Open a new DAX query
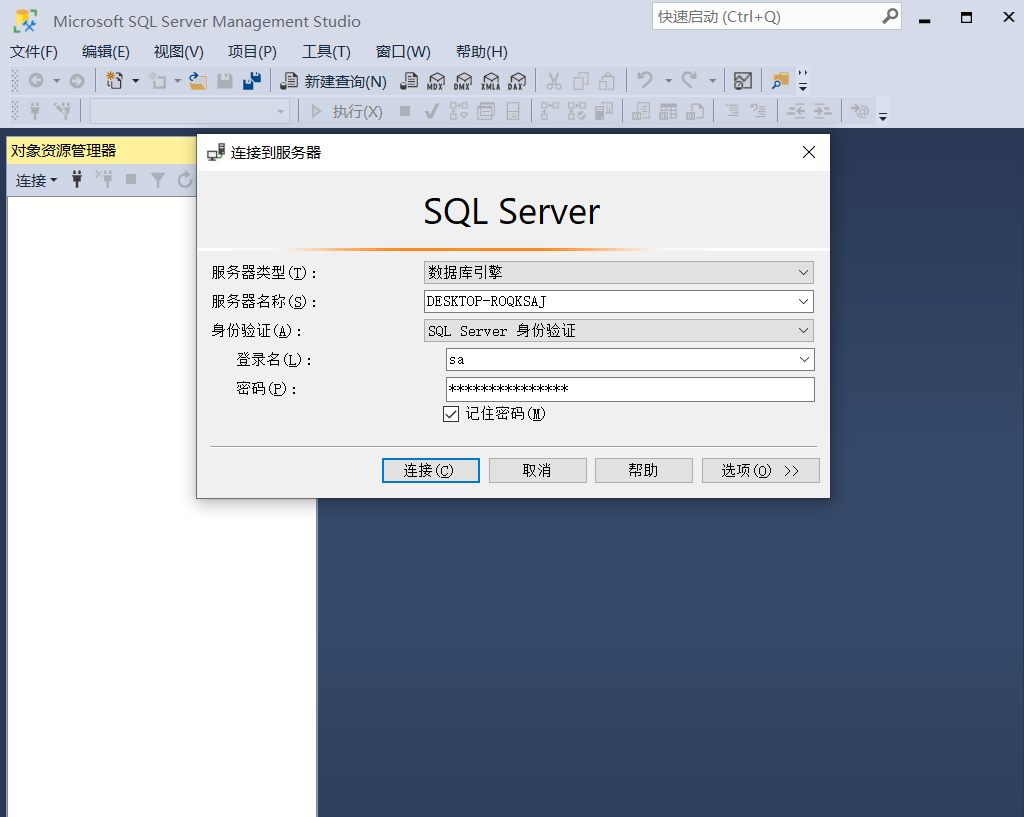Image resolution: width=1024 pixels, height=817 pixels. [517, 81]
